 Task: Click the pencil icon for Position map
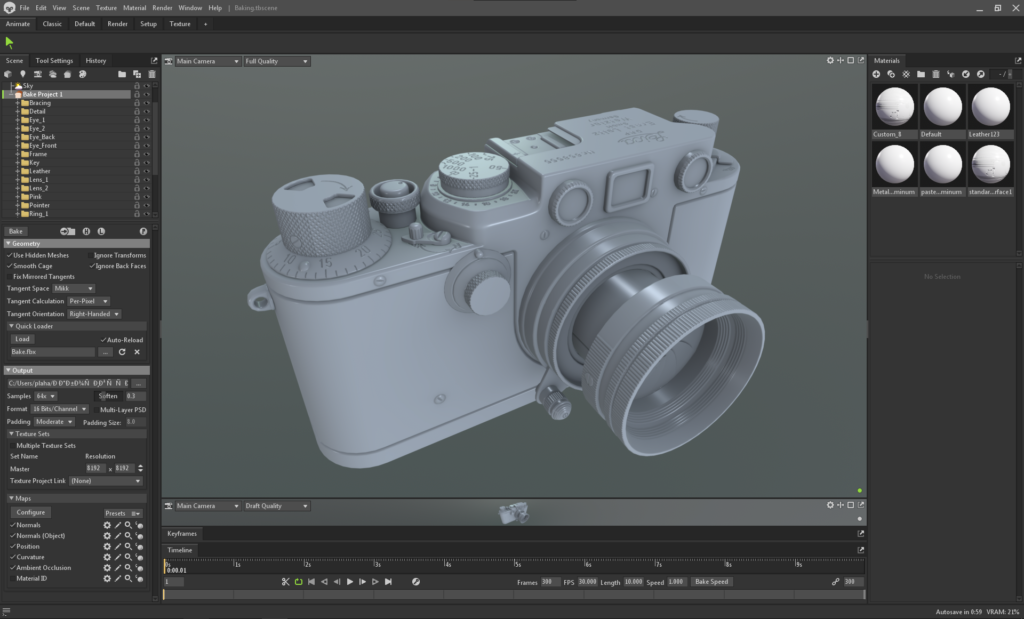(x=117, y=546)
